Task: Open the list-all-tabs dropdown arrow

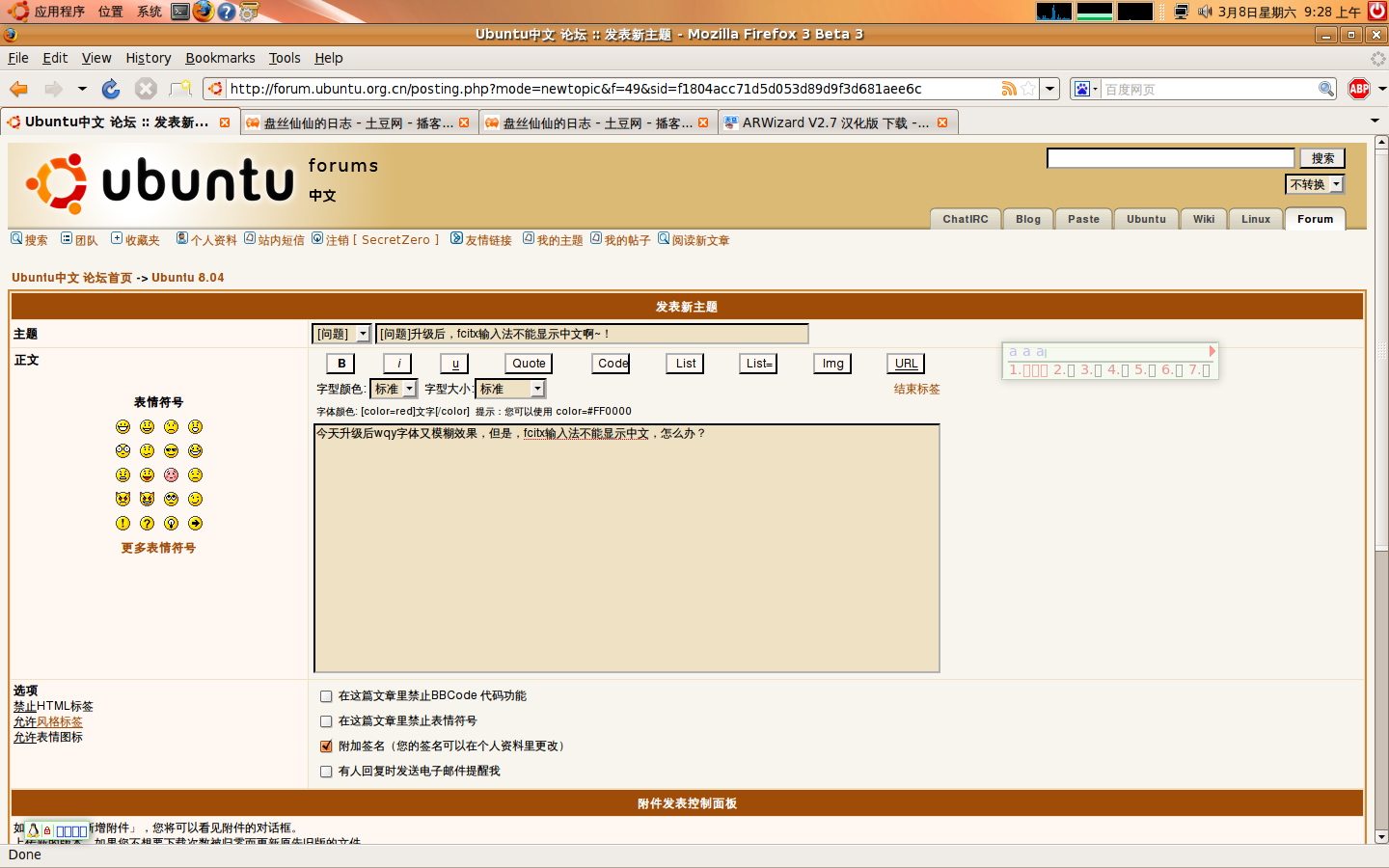Action: [x=1375, y=121]
